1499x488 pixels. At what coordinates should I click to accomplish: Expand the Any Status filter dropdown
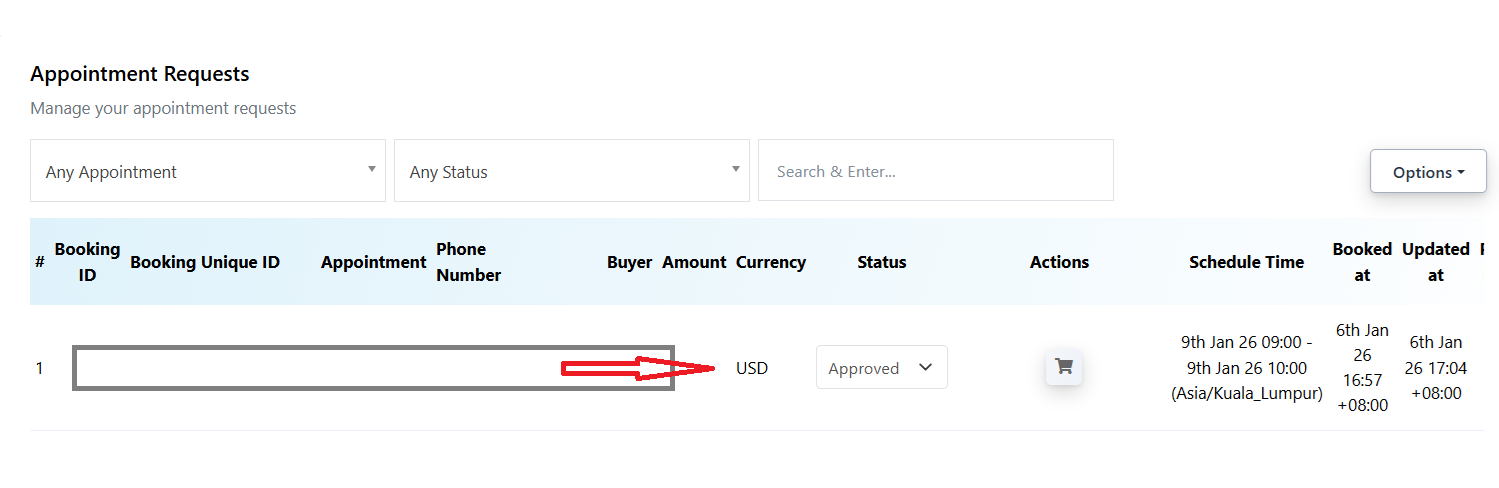pyautogui.click(x=572, y=171)
